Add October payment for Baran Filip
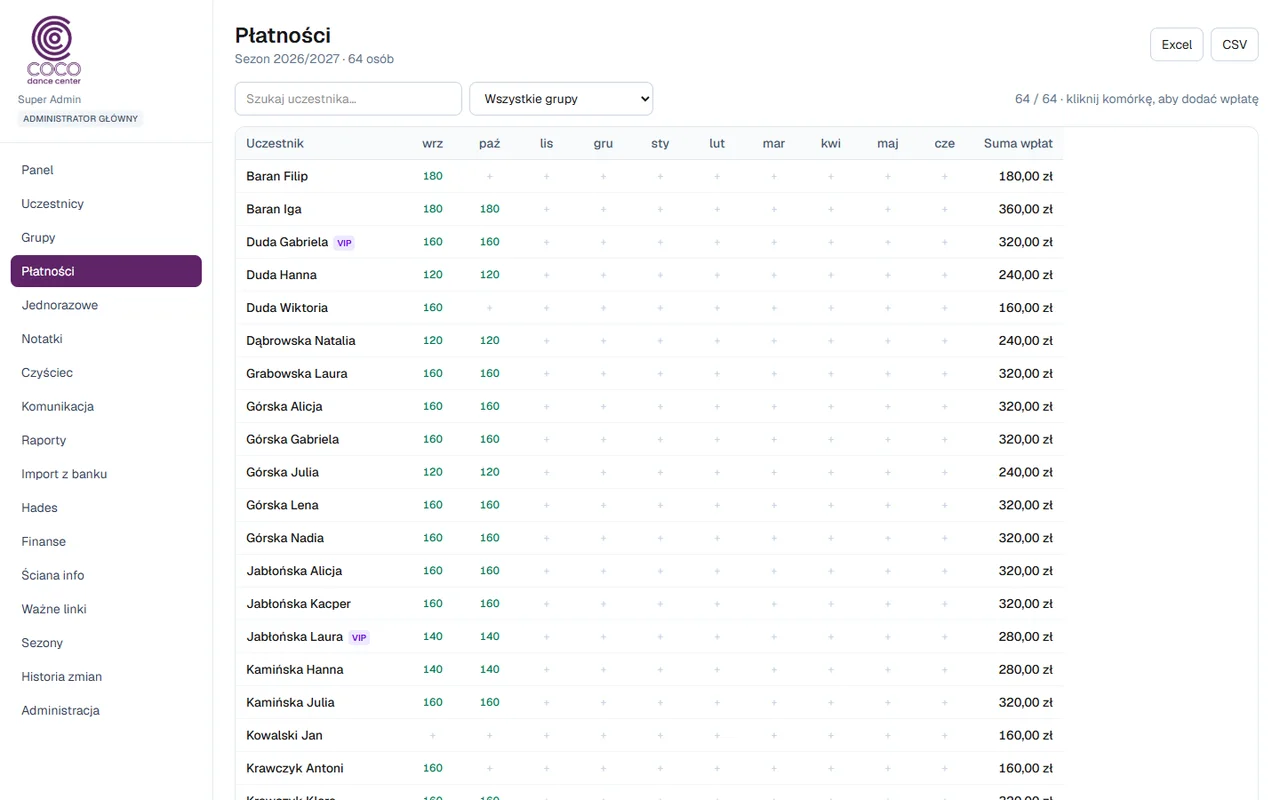Image resolution: width=1280 pixels, height=800 pixels. coord(489,176)
